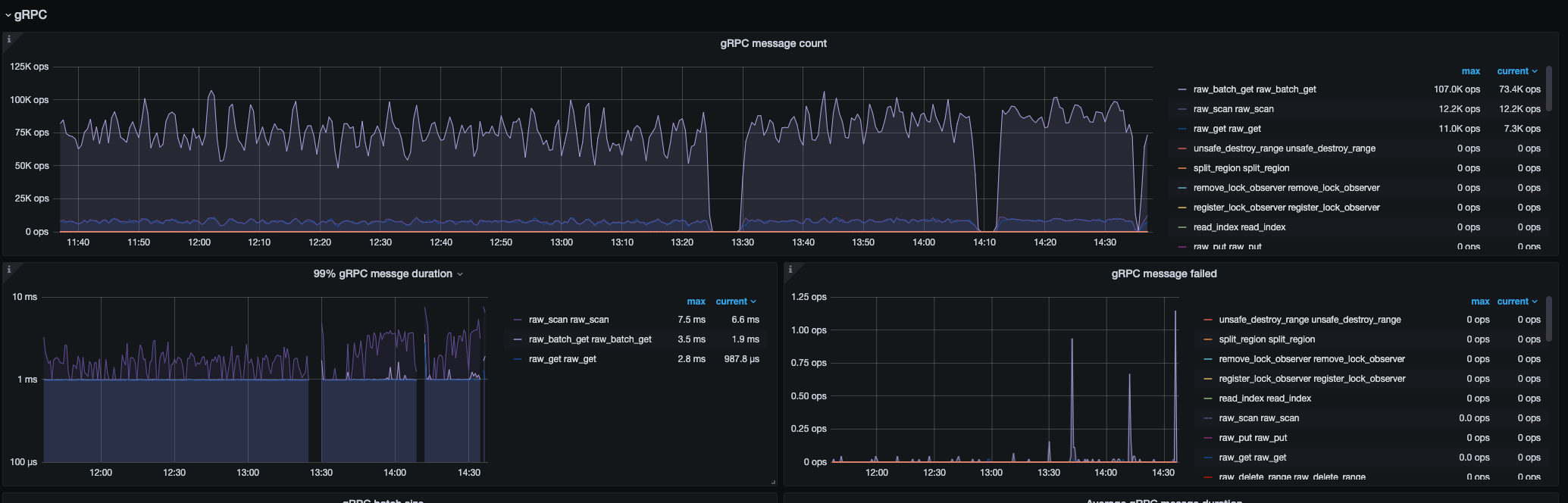Image resolution: width=1568 pixels, height=503 pixels.
Task: Toggle raw_batch_get series in message count legend
Action: (x=1254, y=89)
